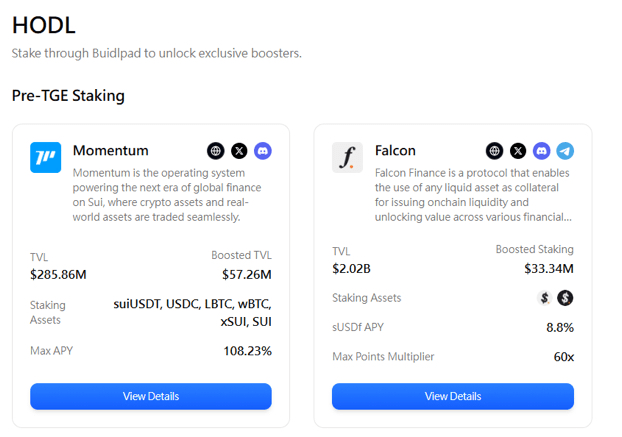622x437 pixels.
Task: Open Falcon's X (Twitter) profile icon
Action: (518, 151)
